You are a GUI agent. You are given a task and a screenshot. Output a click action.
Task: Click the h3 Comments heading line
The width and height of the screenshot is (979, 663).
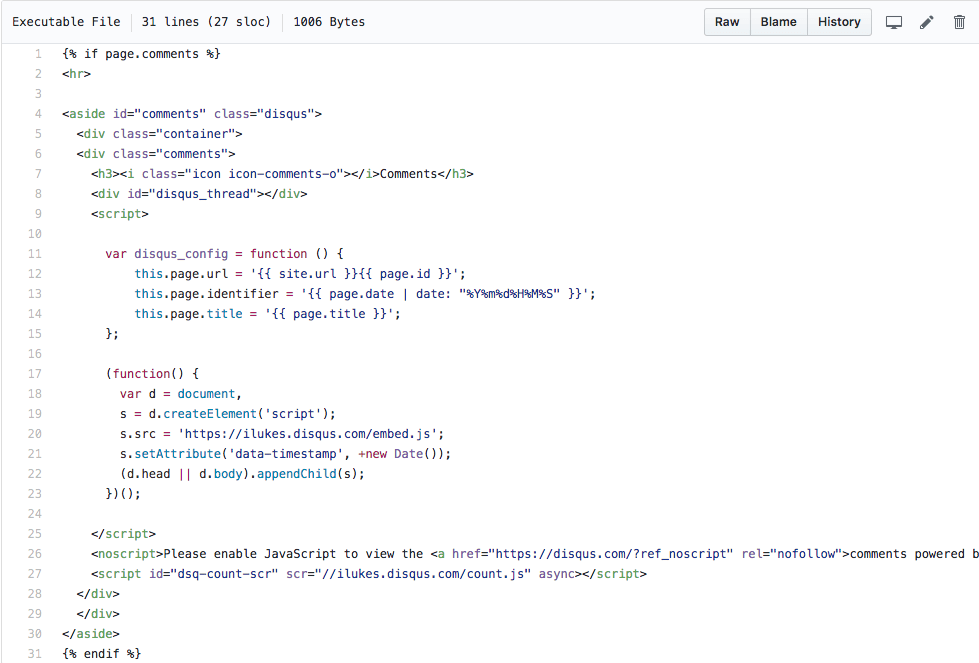282,174
